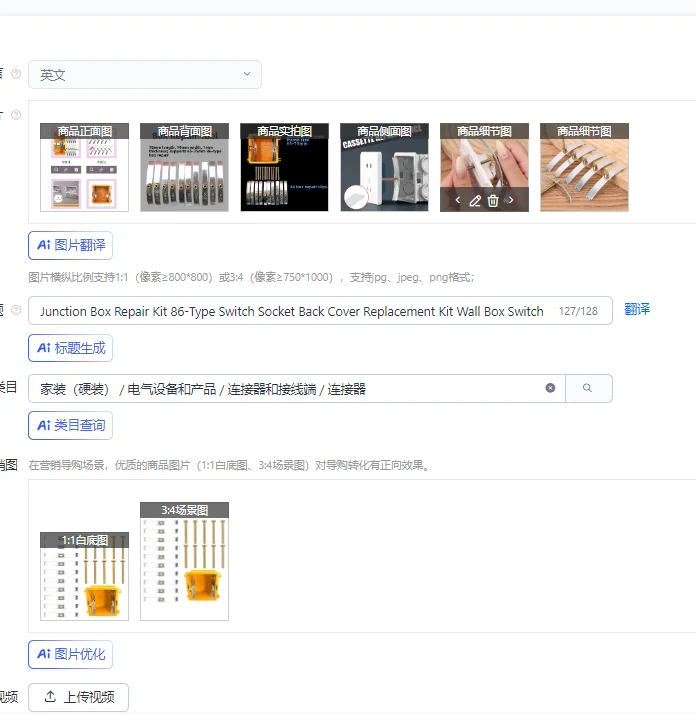
Task: Select the 商品正面图 thumbnail
Action: (84, 167)
